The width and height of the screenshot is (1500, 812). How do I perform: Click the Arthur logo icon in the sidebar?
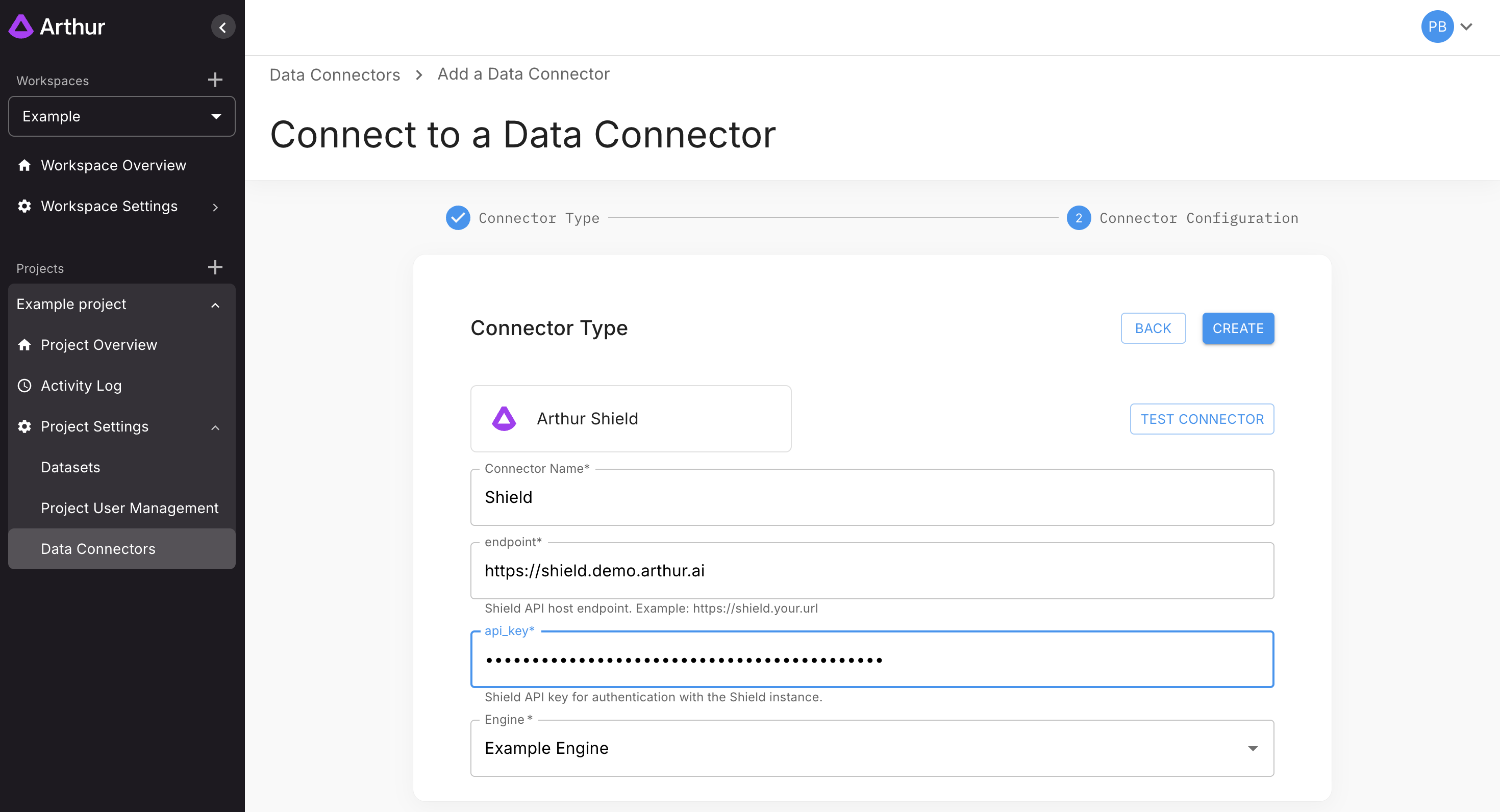tap(21, 27)
